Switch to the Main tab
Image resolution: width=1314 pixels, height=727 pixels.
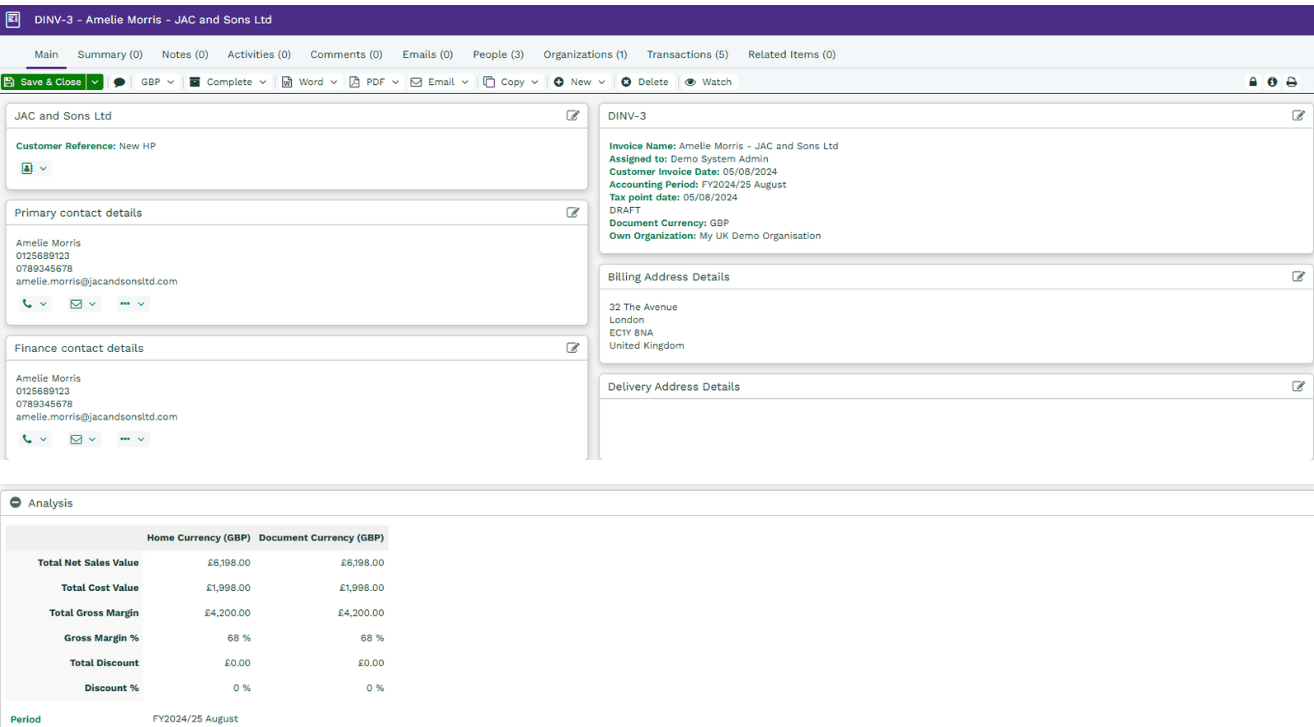pos(46,55)
